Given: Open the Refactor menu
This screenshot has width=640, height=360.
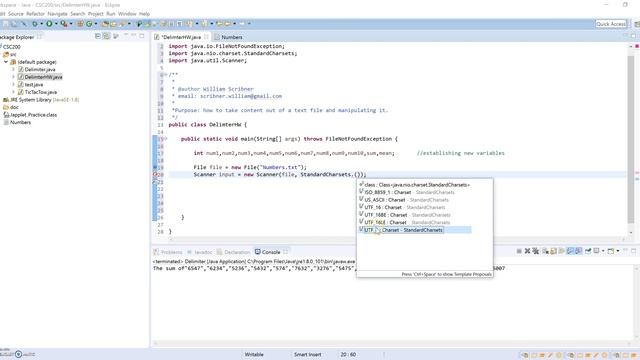Looking at the screenshot, I should coord(36,14).
